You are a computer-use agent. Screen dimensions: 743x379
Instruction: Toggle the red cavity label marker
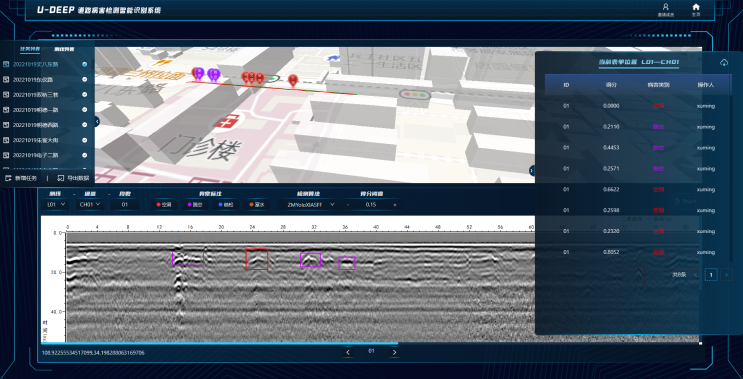click(x=163, y=205)
